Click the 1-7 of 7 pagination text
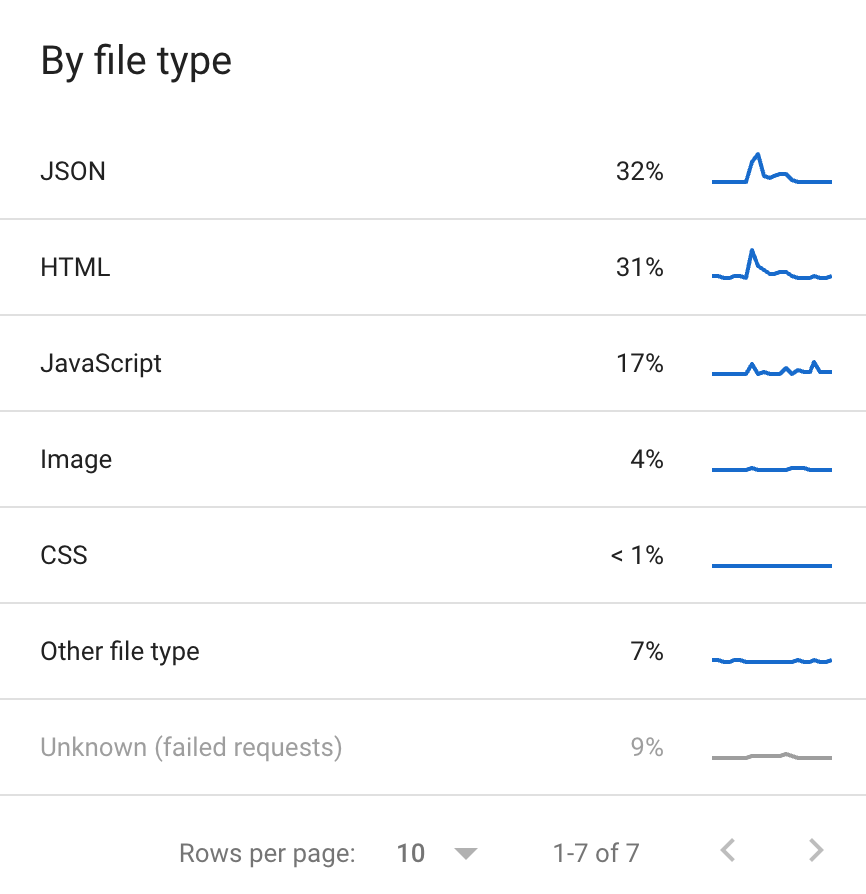The height and width of the screenshot is (894, 866). (x=596, y=853)
